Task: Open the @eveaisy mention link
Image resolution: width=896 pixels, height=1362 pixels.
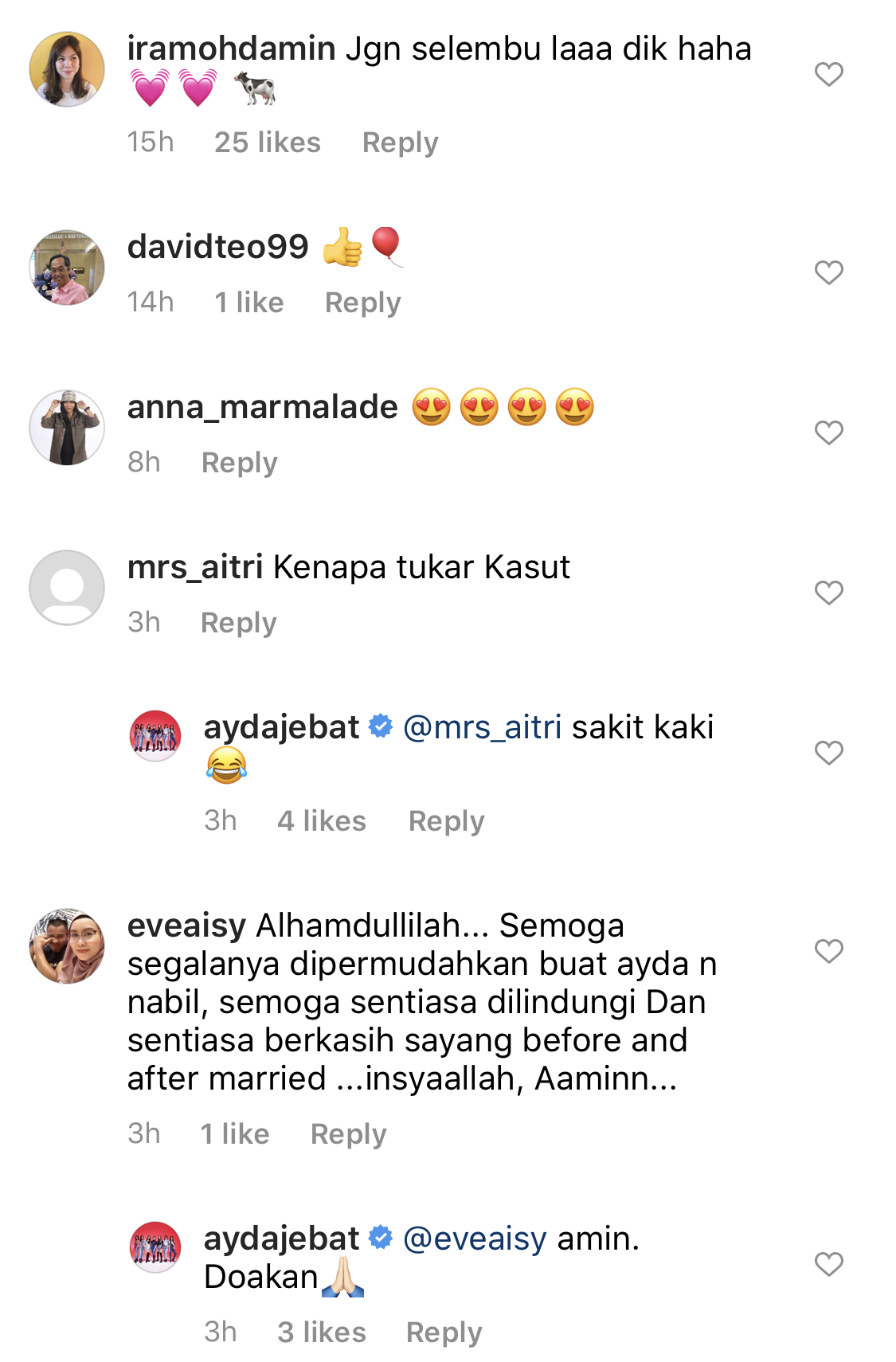Action: pos(475,1239)
